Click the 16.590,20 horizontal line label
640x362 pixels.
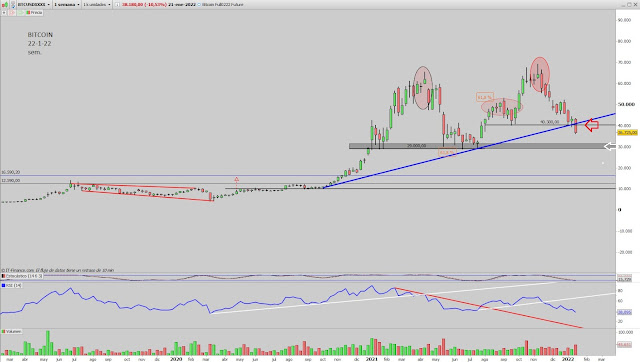pyautogui.click(x=11, y=172)
